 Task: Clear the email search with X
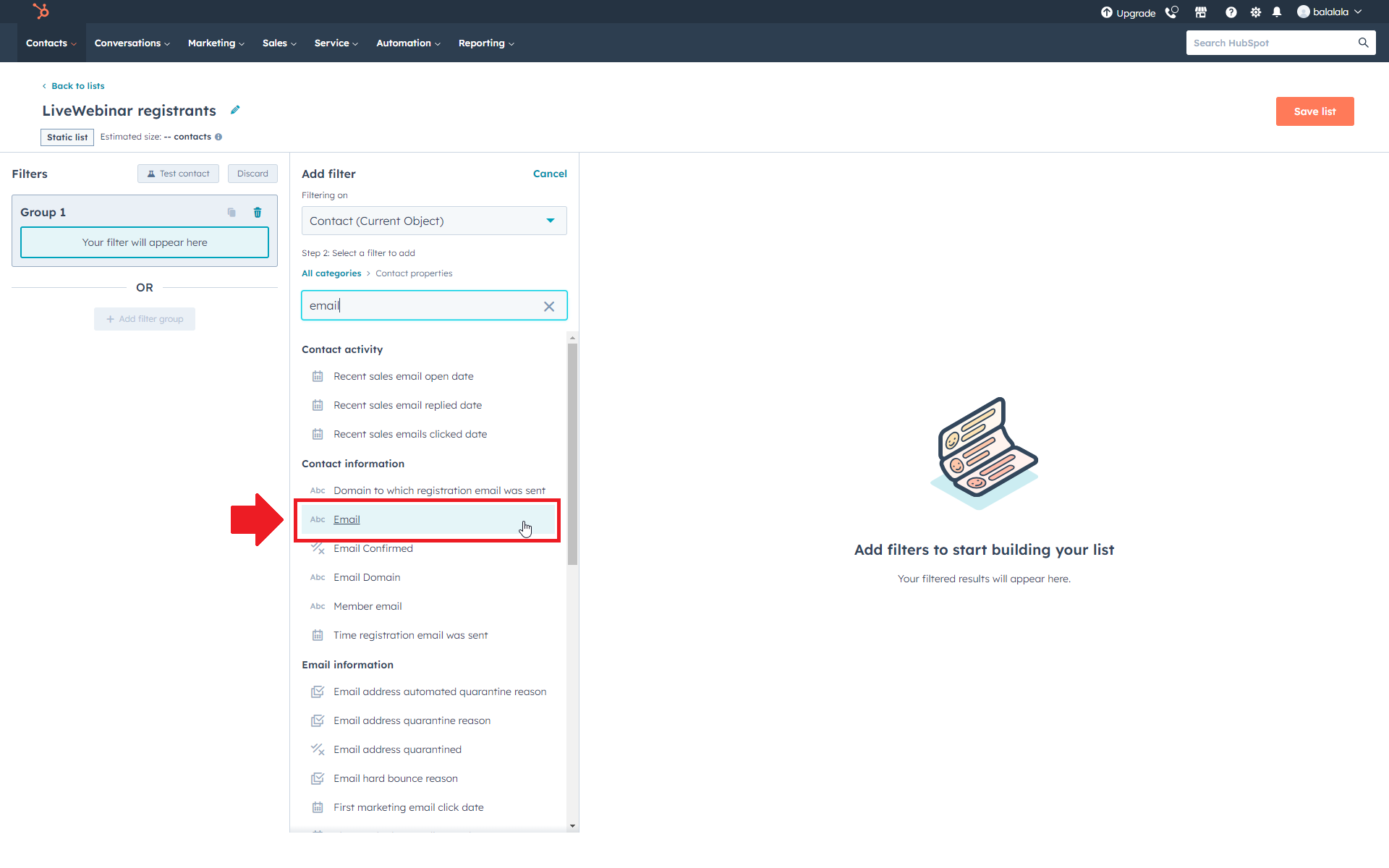(x=549, y=306)
